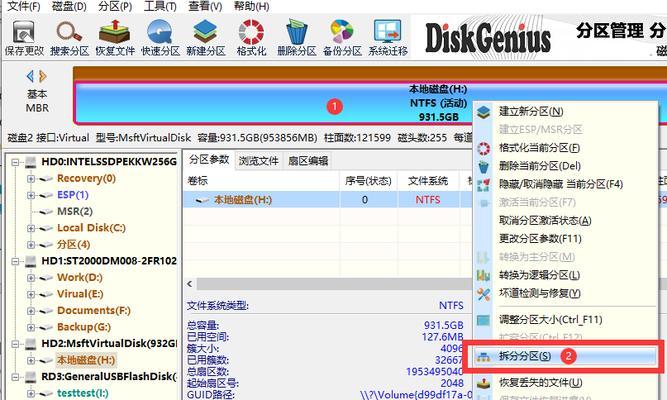Viewport: 667px width, 400px height.
Task: Expand the Work(D:) node
Action: 31,278
